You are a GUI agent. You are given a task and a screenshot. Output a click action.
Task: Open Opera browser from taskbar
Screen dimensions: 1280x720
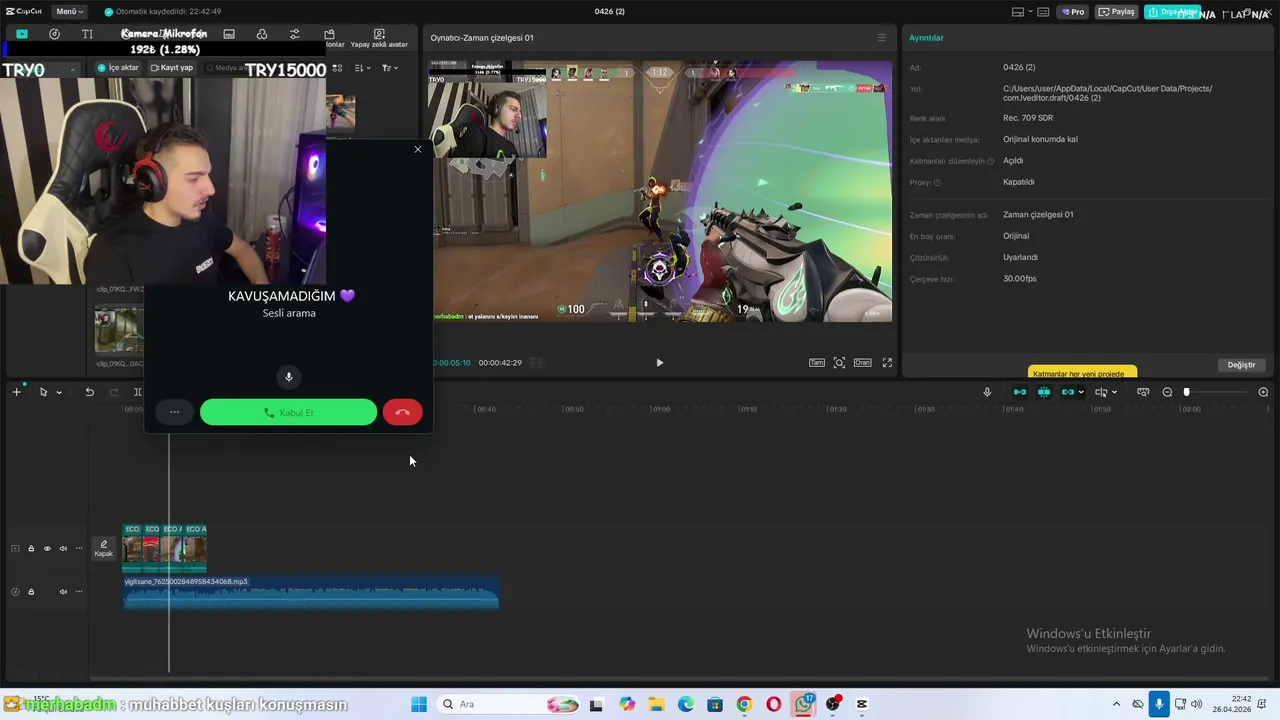773,704
